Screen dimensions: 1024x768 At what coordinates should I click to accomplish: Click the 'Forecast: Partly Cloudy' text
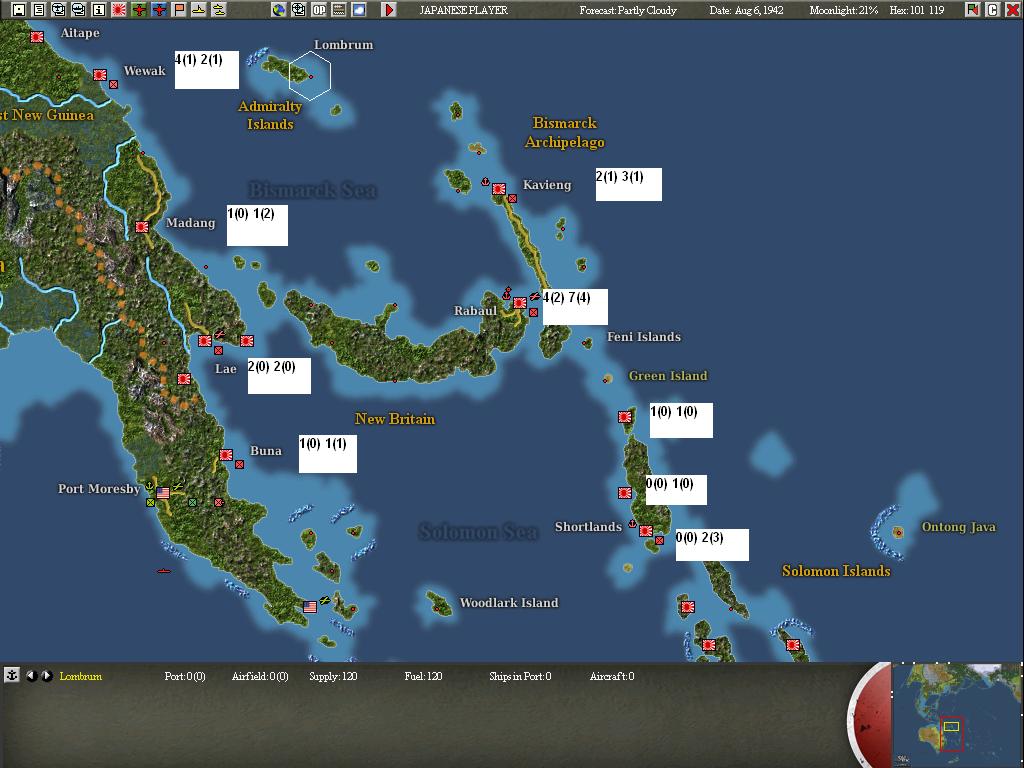pos(628,10)
